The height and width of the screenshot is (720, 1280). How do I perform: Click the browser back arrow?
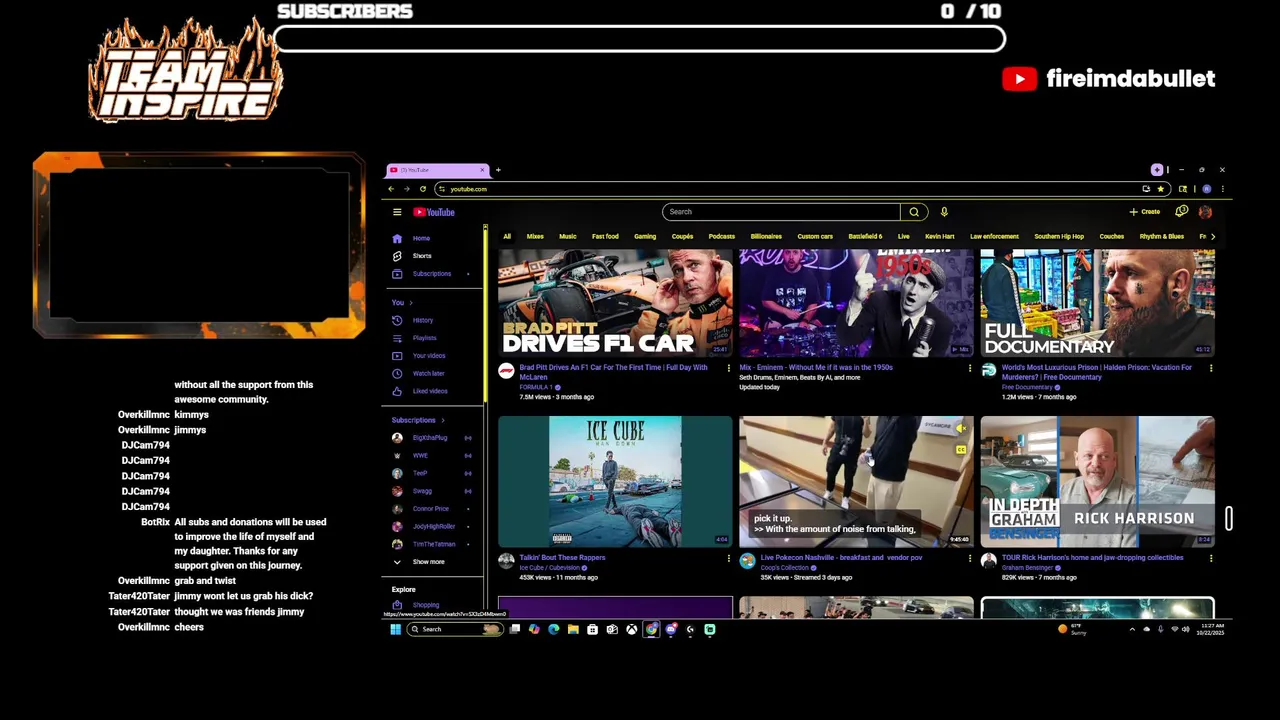[x=391, y=189]
